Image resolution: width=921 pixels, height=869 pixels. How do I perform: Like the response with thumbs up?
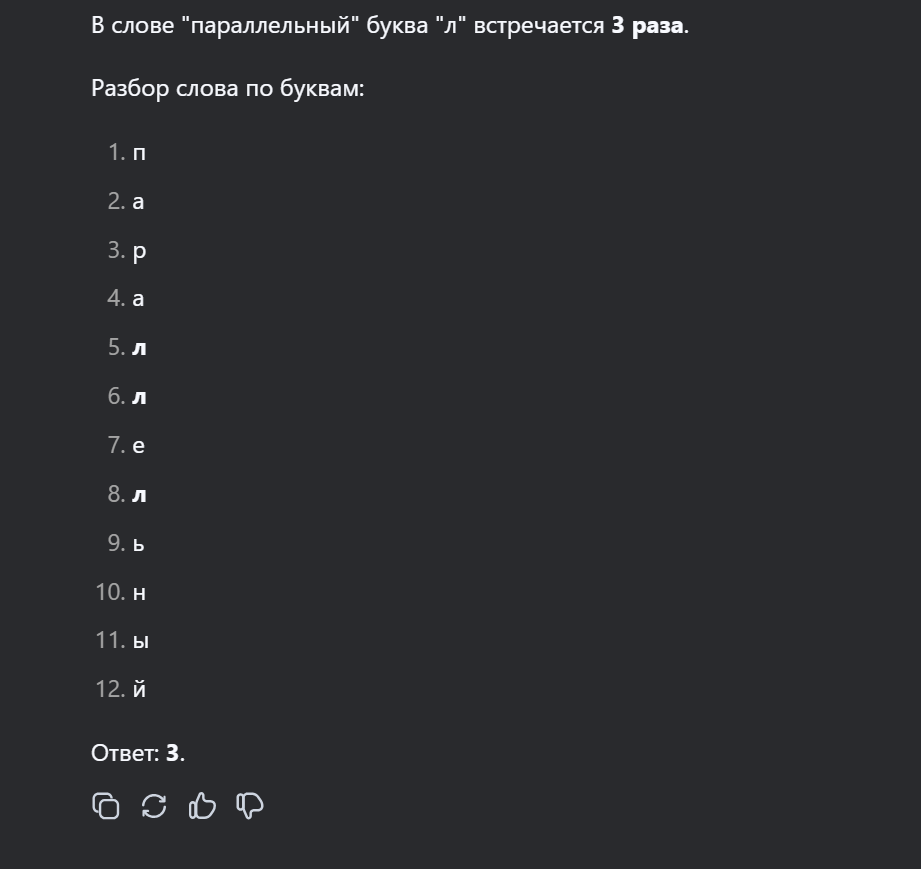click(x=202, y=806)
